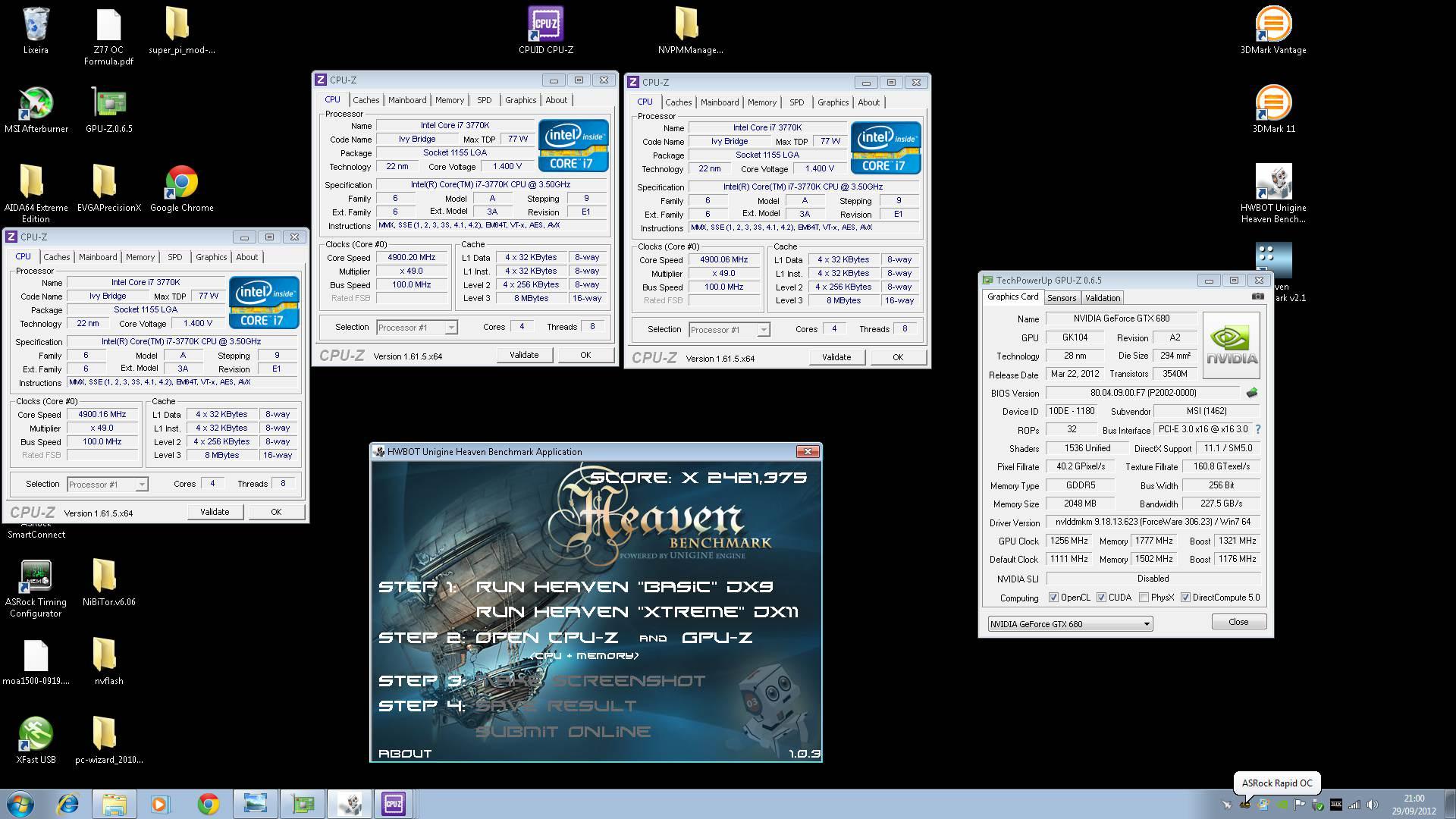The height and width of the screenshot is (819, 1456).
Task: Click the NVIDIA logo in GPU-Z
Action: click(x=1232, y=345)
